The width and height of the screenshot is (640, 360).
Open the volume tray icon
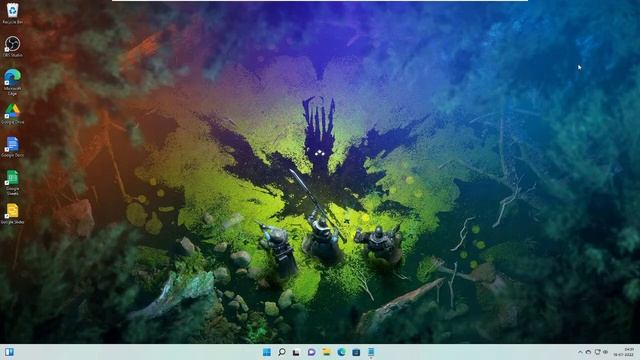tap(605, 352)
